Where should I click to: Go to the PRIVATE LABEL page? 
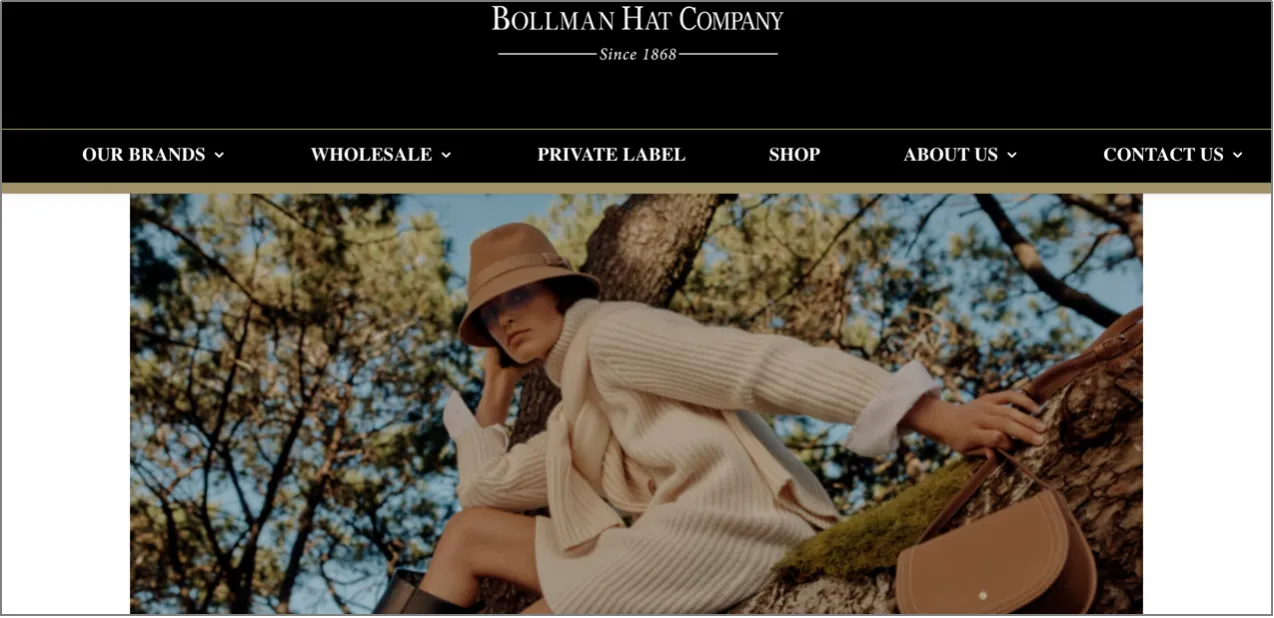coord(611,155)
